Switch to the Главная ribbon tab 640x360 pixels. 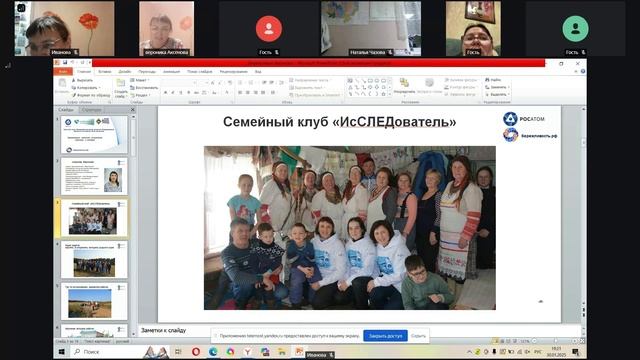(84, 71)
